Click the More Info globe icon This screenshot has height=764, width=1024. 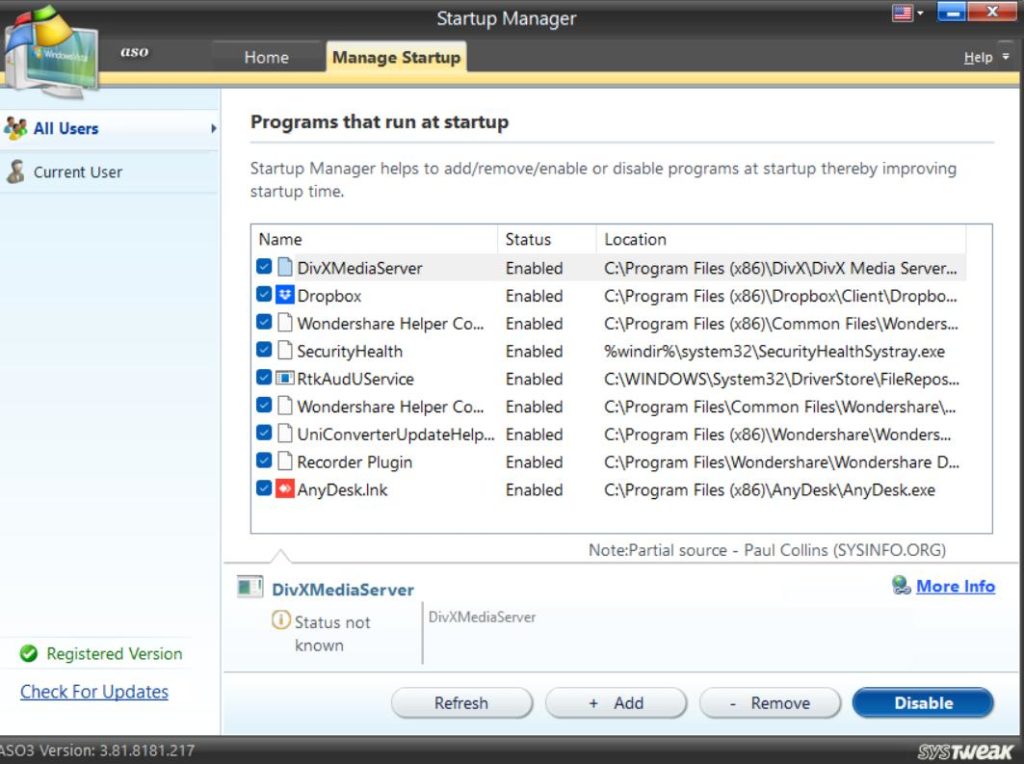[901, 585]
